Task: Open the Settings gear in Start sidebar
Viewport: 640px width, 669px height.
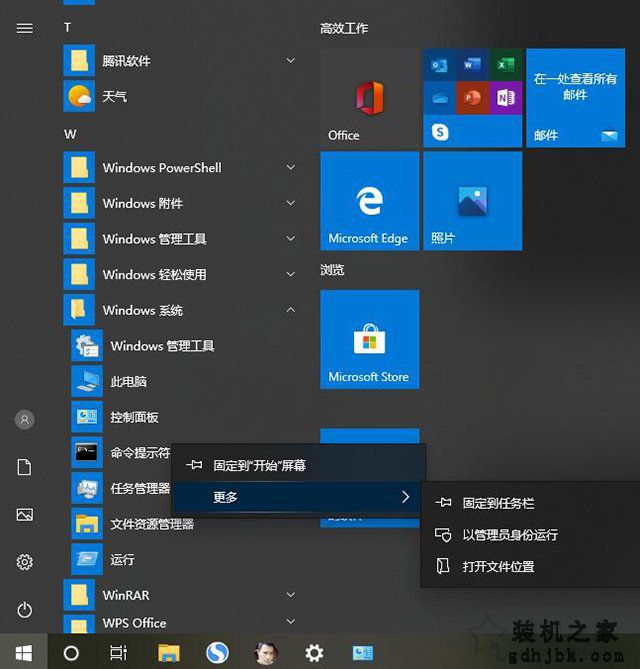Action: coord(24,562)
